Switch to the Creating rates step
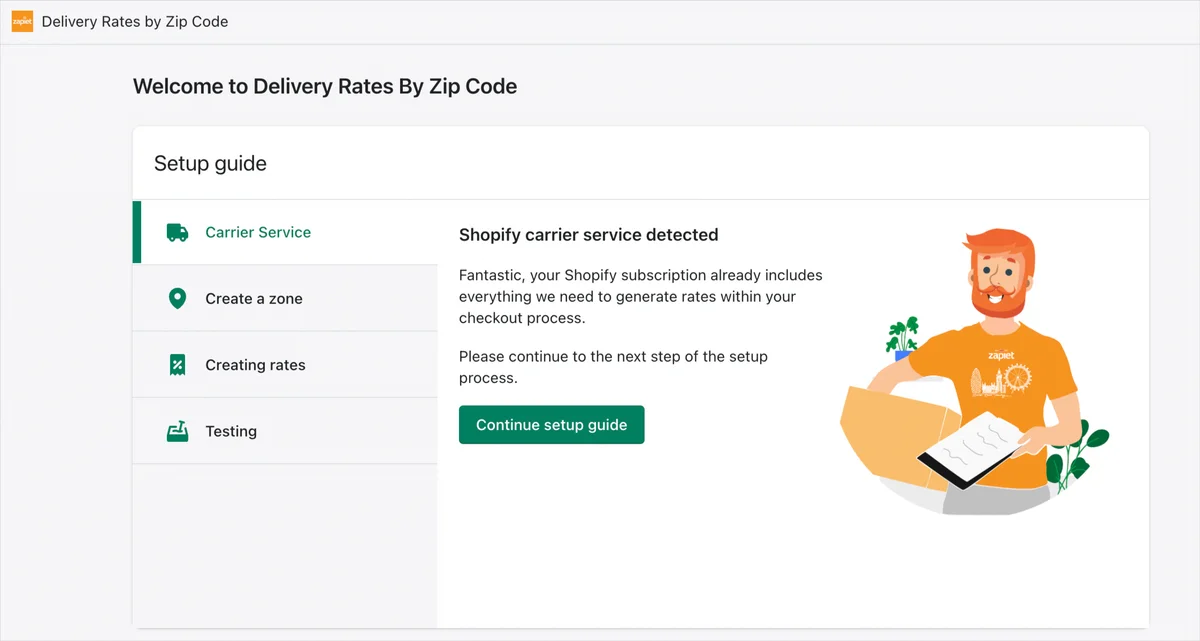The image size is (1200, 641). tap(285, 365)
